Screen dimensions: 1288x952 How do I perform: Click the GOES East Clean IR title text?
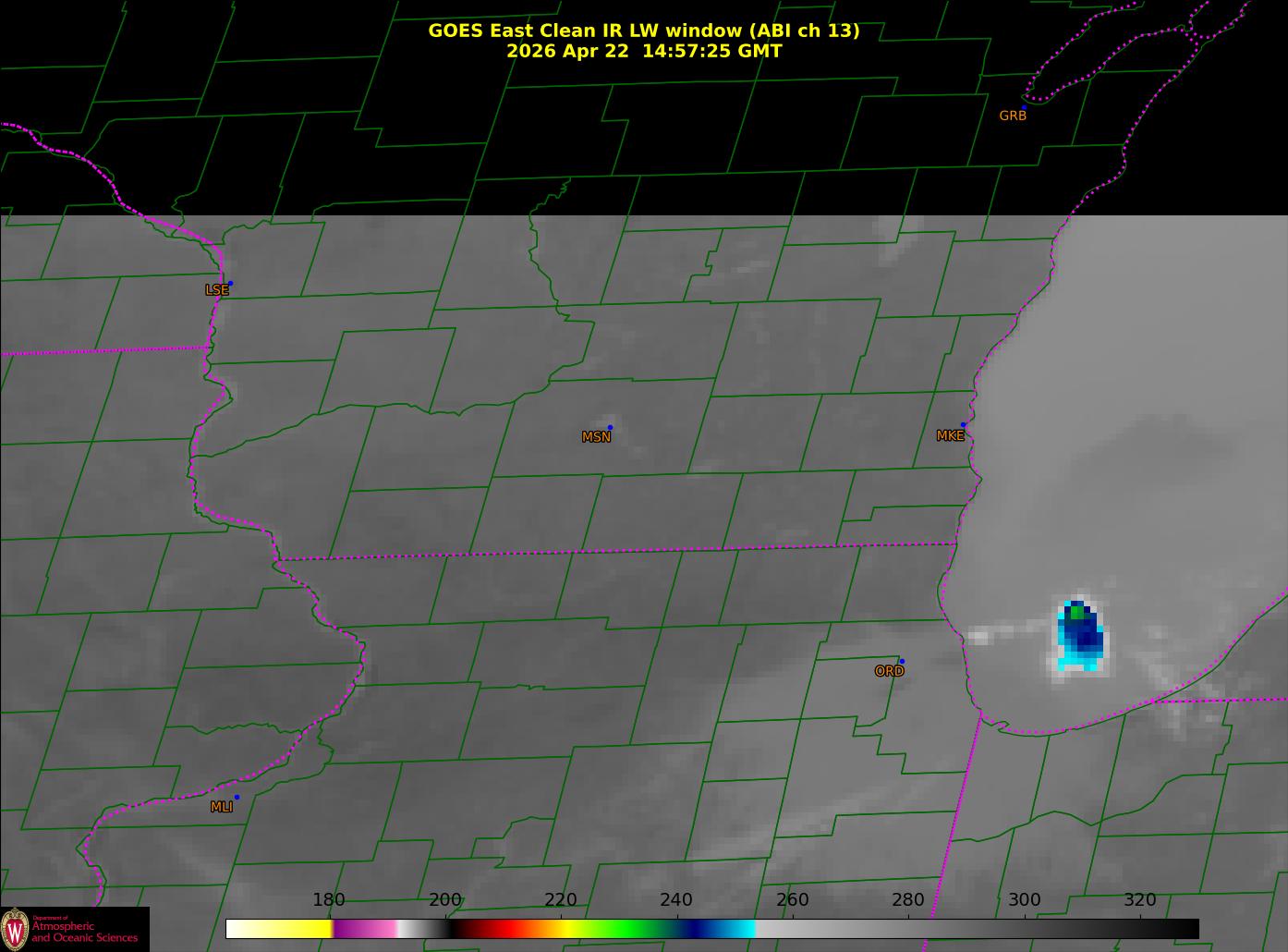643,31
